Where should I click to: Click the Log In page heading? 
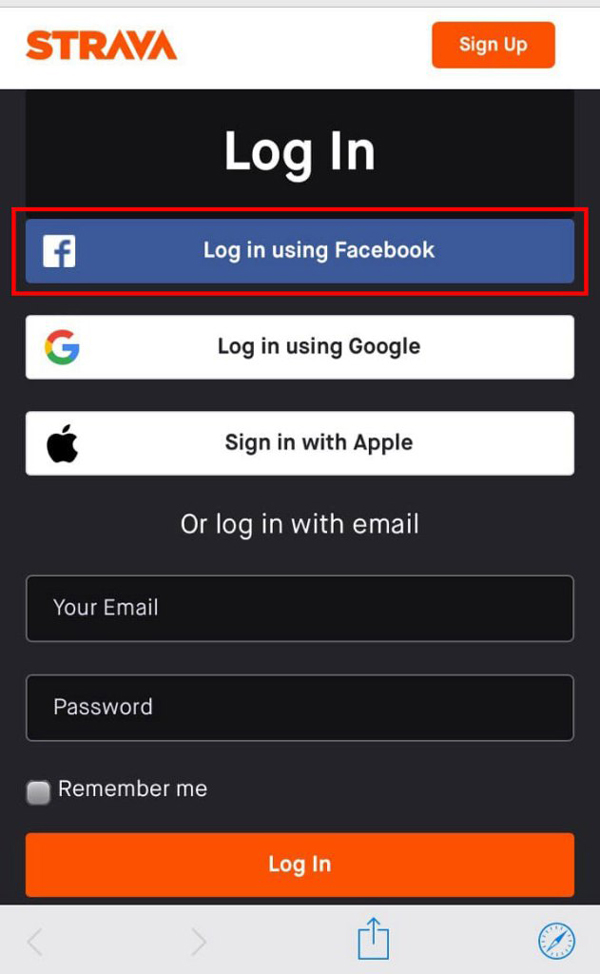299,152
